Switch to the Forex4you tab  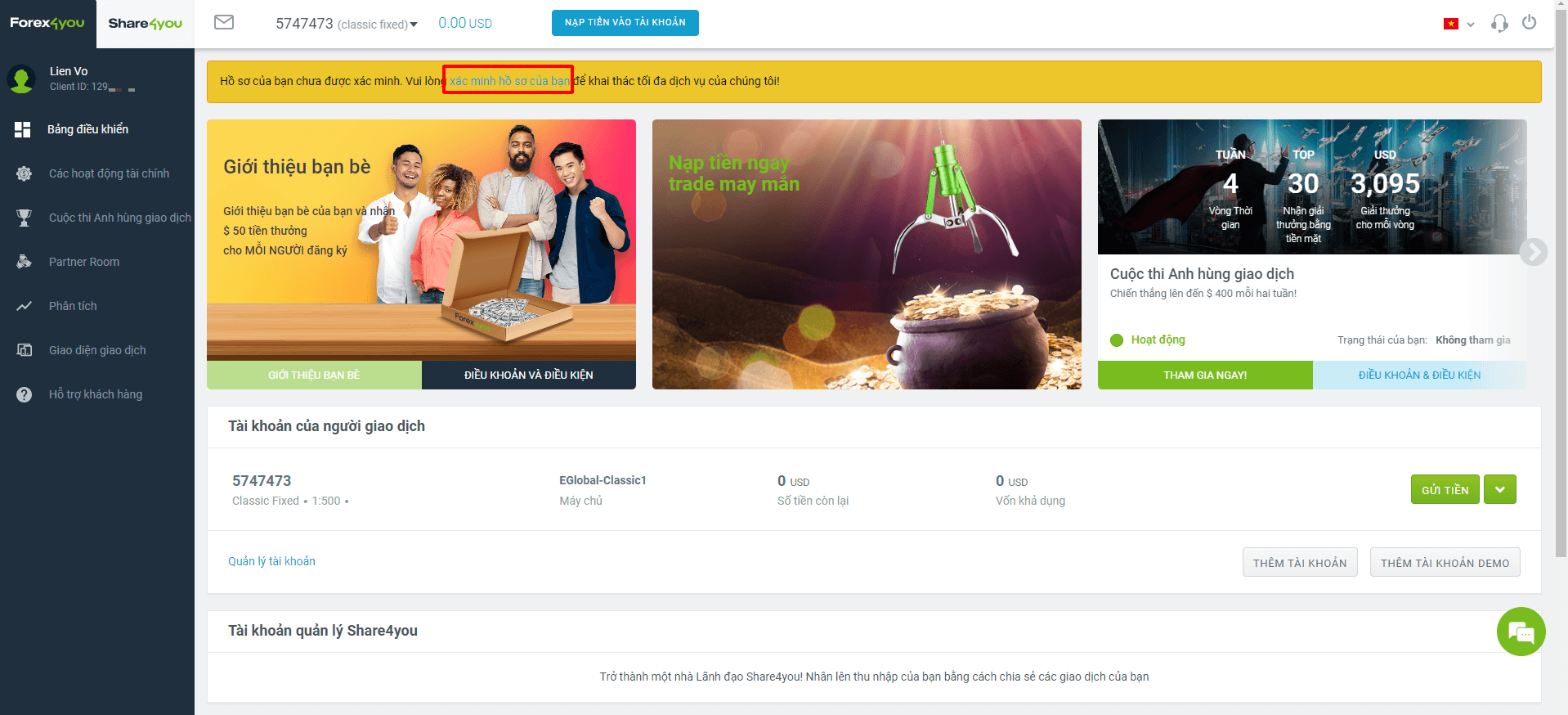48,24
